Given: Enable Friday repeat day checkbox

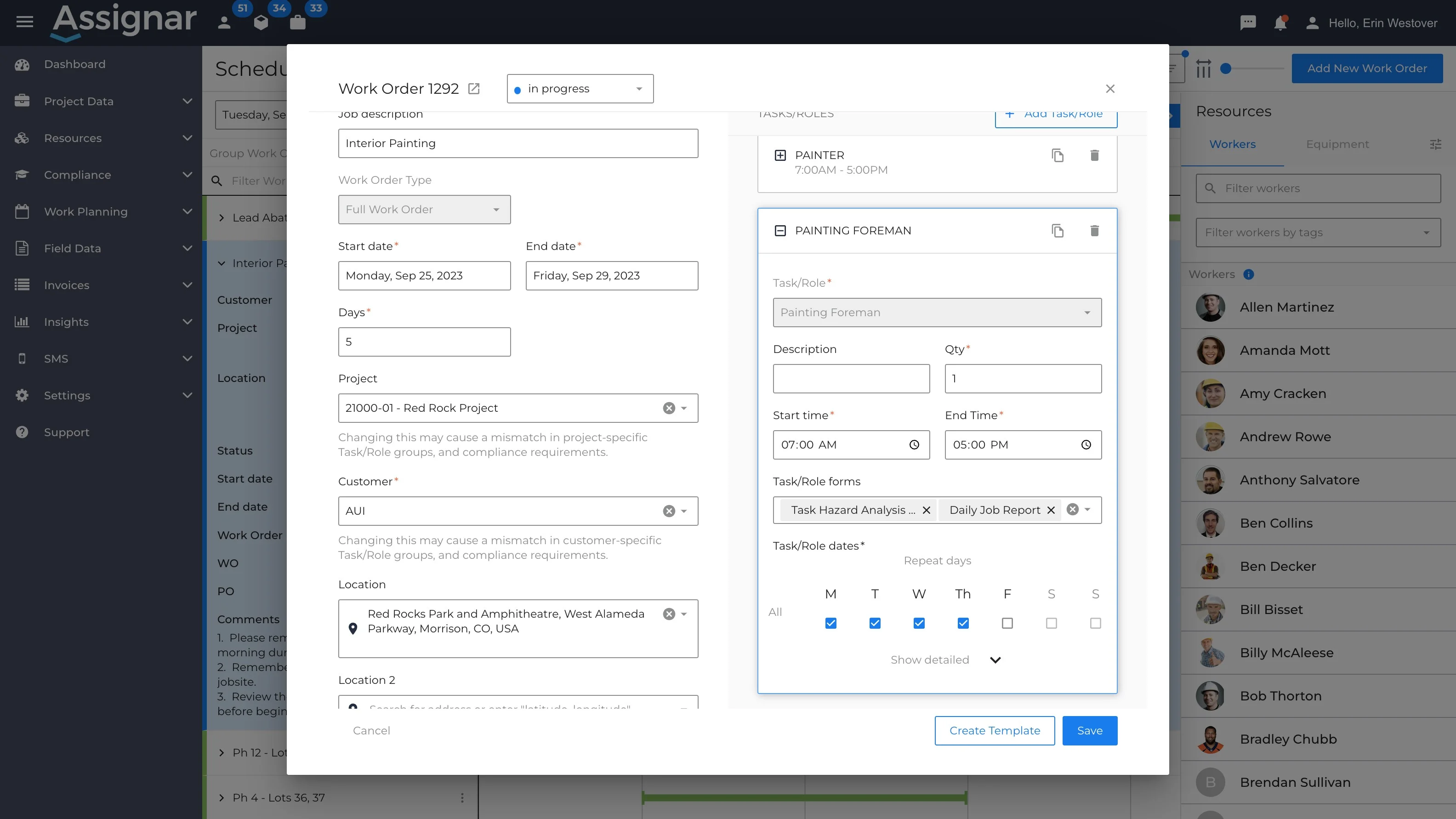Looking at the screenshot, I should (x=1007, y=623).
